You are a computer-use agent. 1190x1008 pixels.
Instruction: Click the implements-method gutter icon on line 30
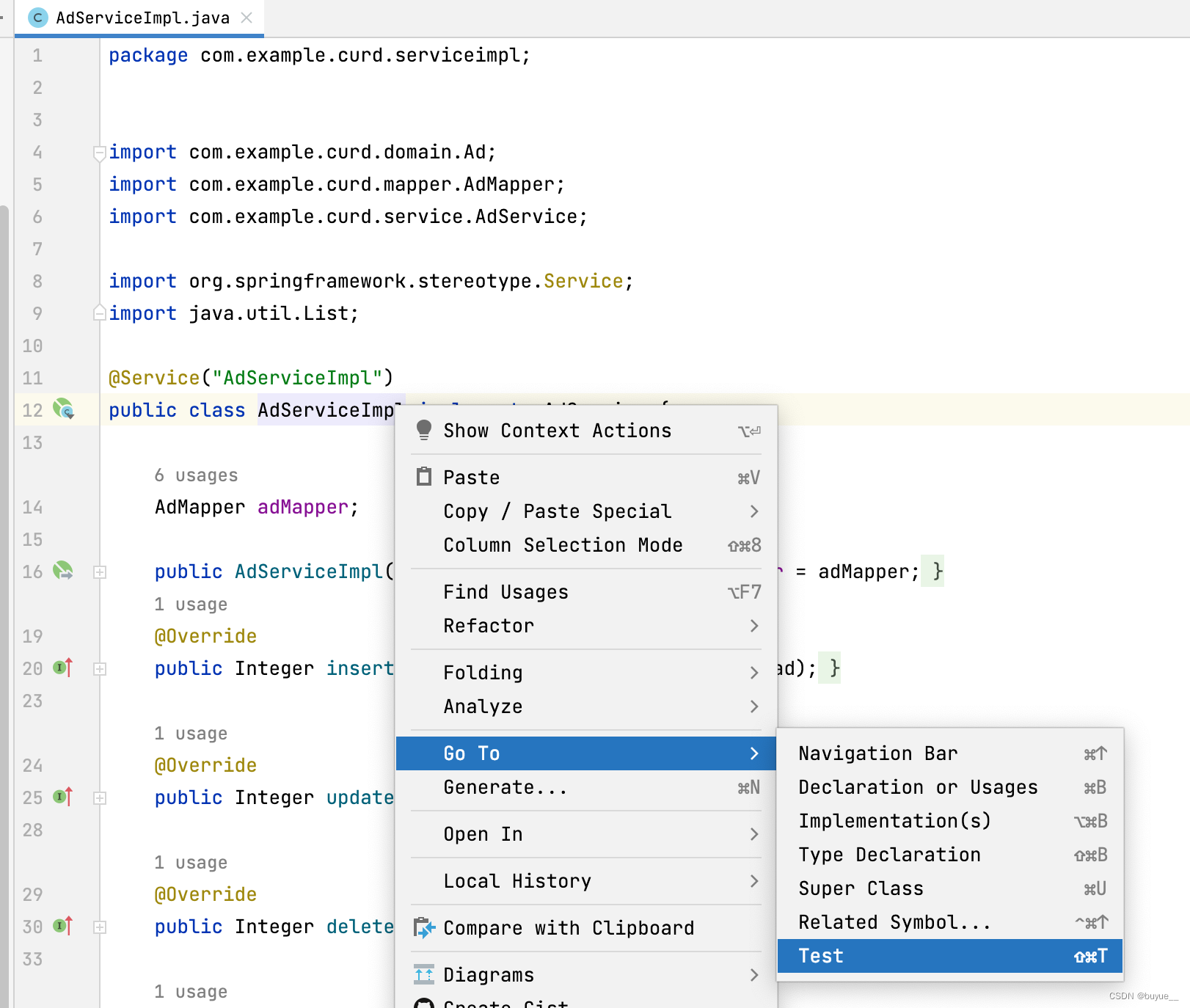pos(63,926)
